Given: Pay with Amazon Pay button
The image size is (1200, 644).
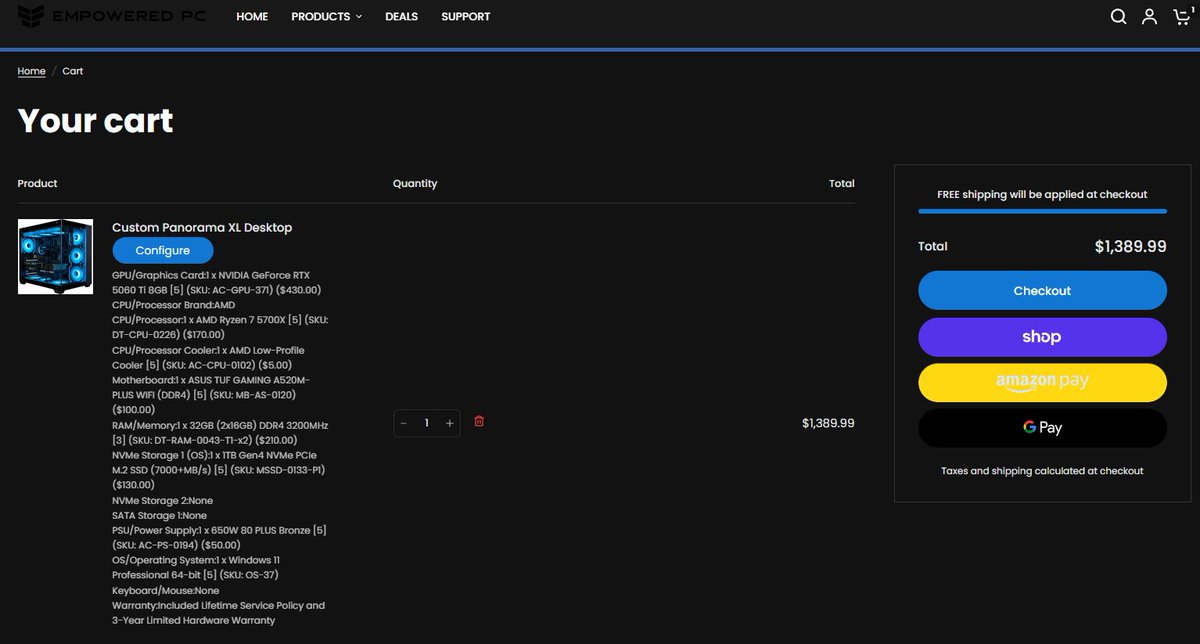Looking at the screenshot, I should click(1042, 382).
